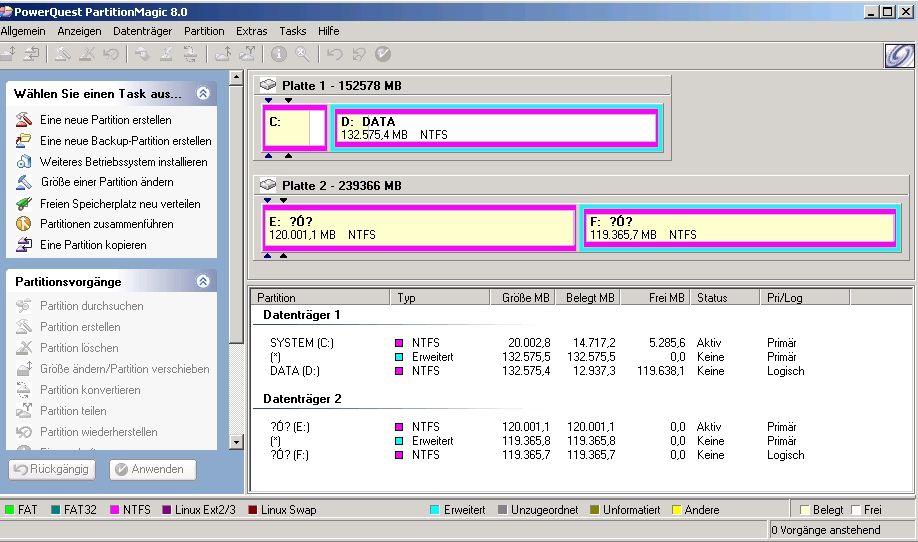Choose 'Größe einer Partition ändern' task

(107, 182)
